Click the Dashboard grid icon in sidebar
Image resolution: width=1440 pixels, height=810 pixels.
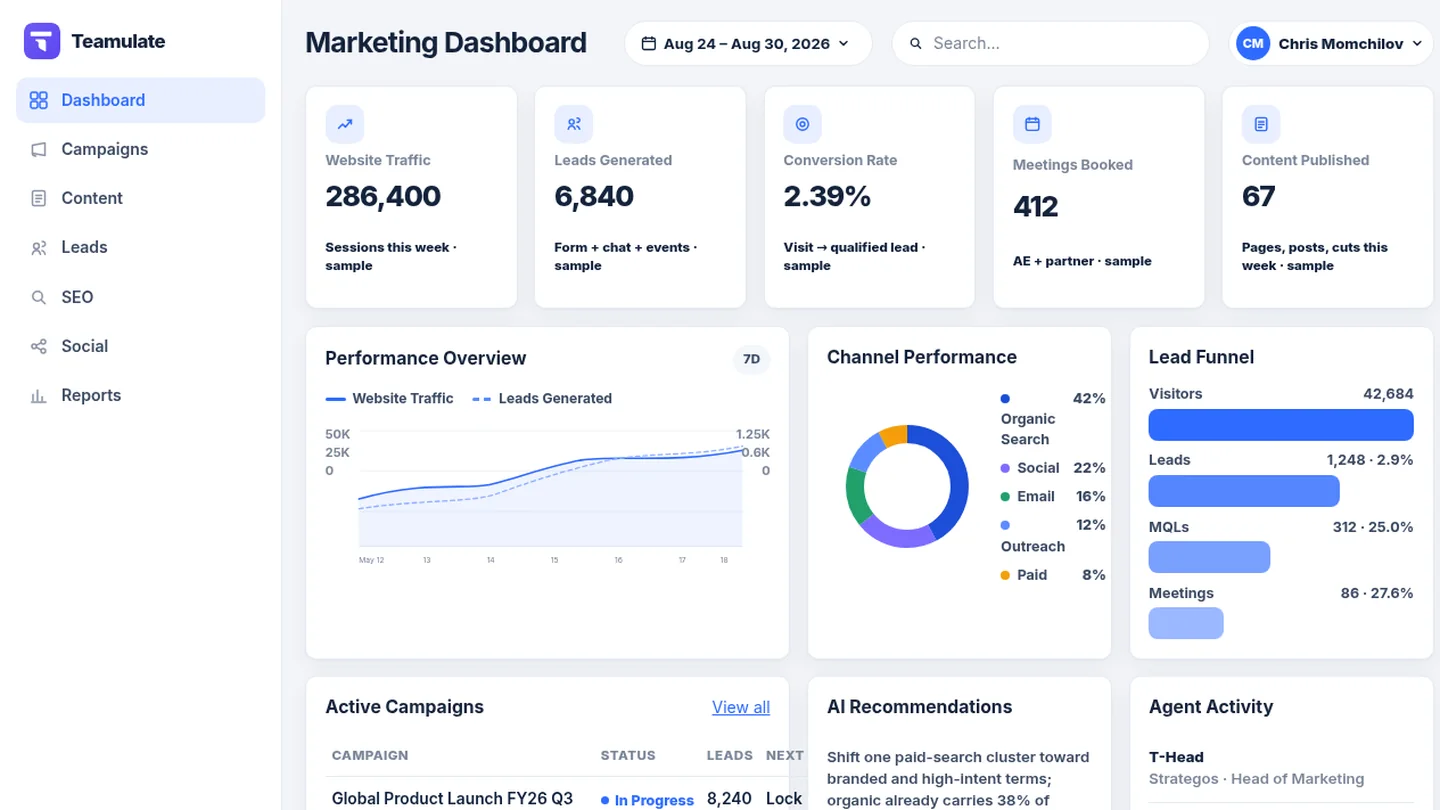39,100
